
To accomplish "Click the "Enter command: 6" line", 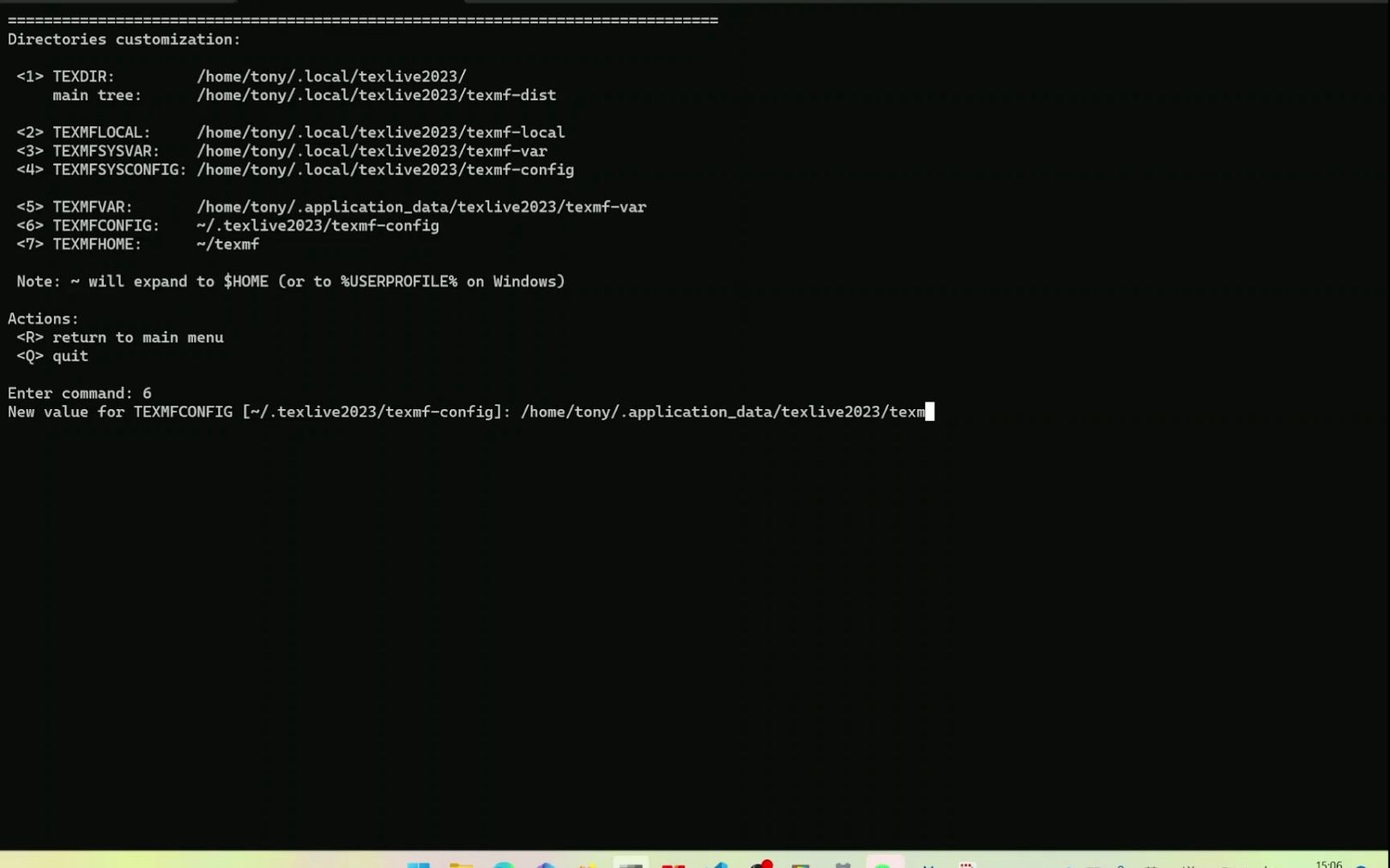I will (79, 393).
